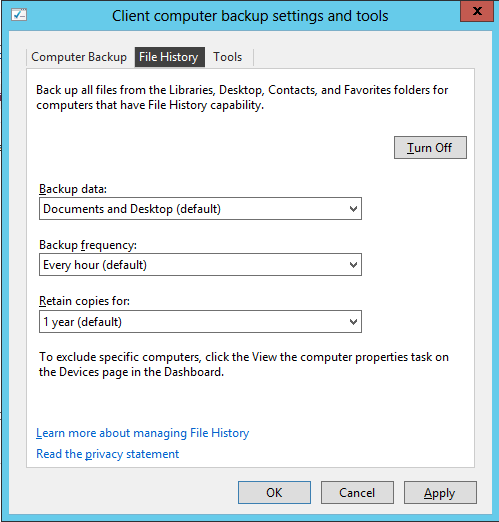Switch to the Computer Backup tab

[x=79, y=57]
